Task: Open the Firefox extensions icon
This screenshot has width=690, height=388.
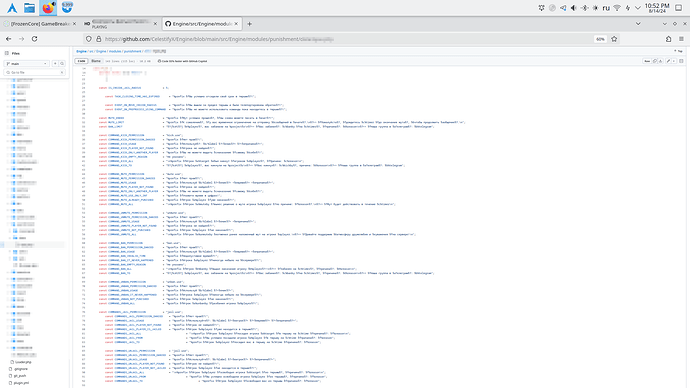Action: (668, 39)
